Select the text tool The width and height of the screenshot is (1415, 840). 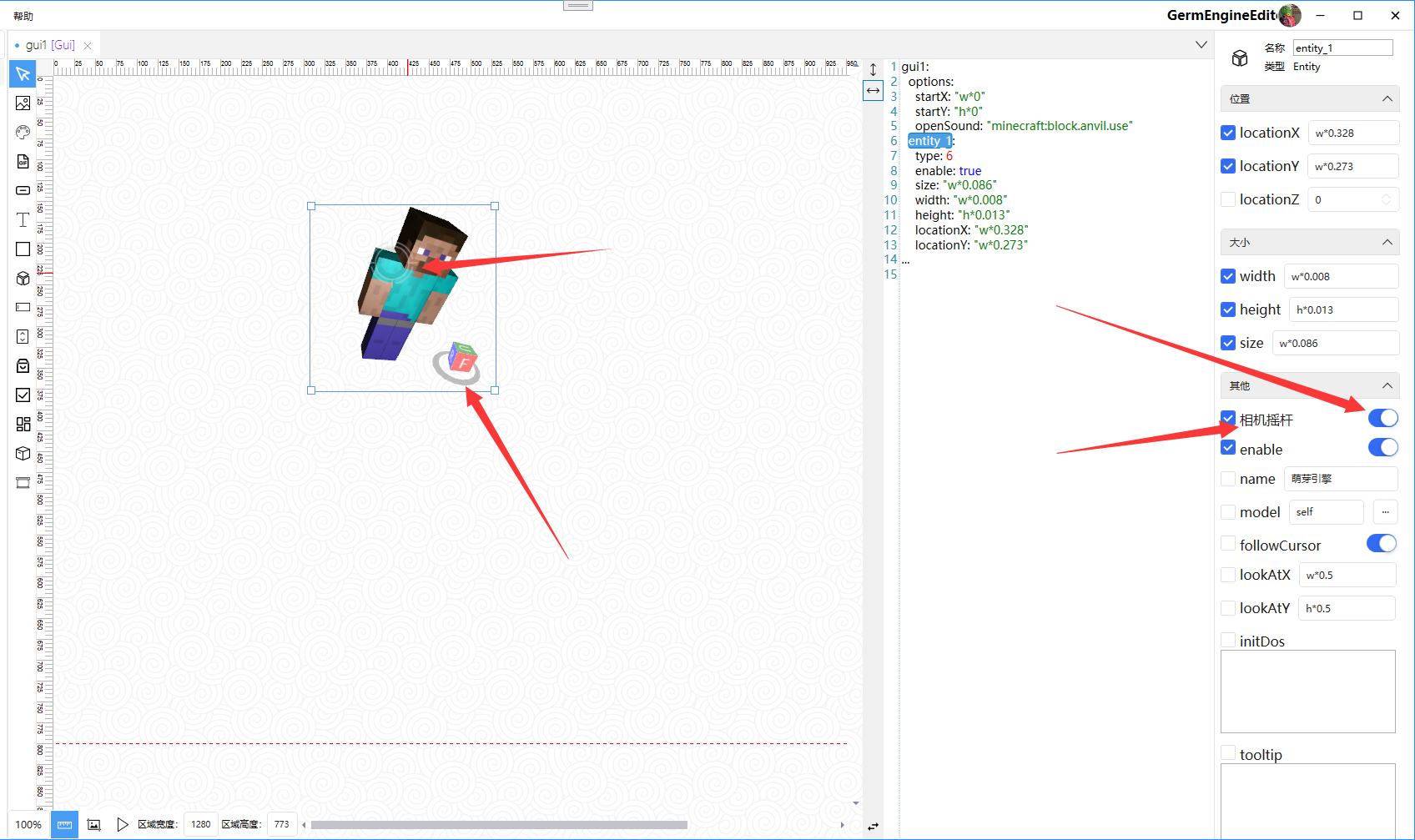pyautogui.click(x=23, y=219)
